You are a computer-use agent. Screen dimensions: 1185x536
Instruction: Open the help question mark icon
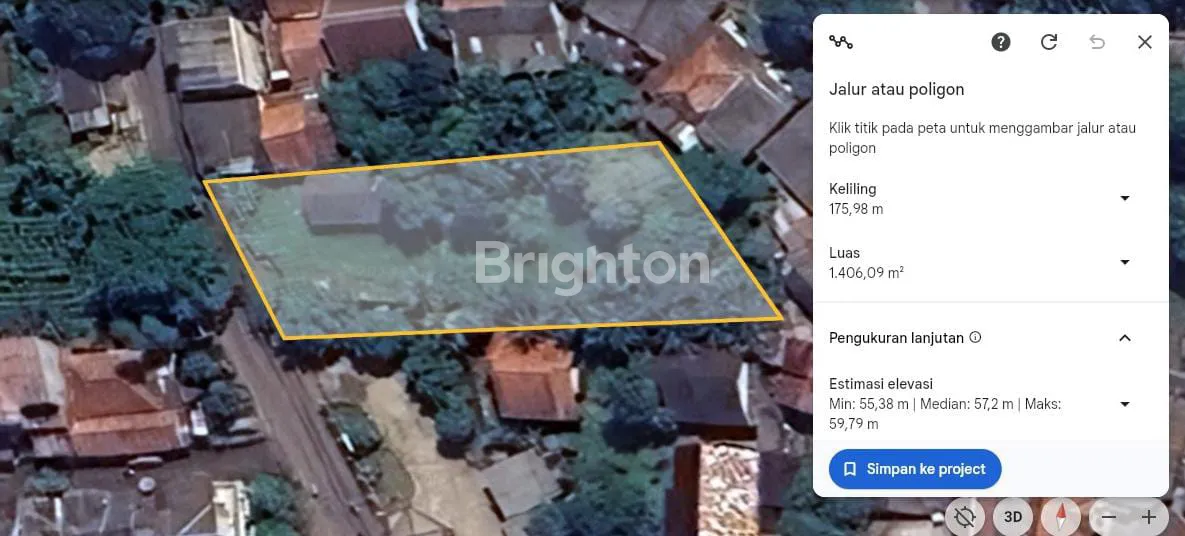point(1001,42)
